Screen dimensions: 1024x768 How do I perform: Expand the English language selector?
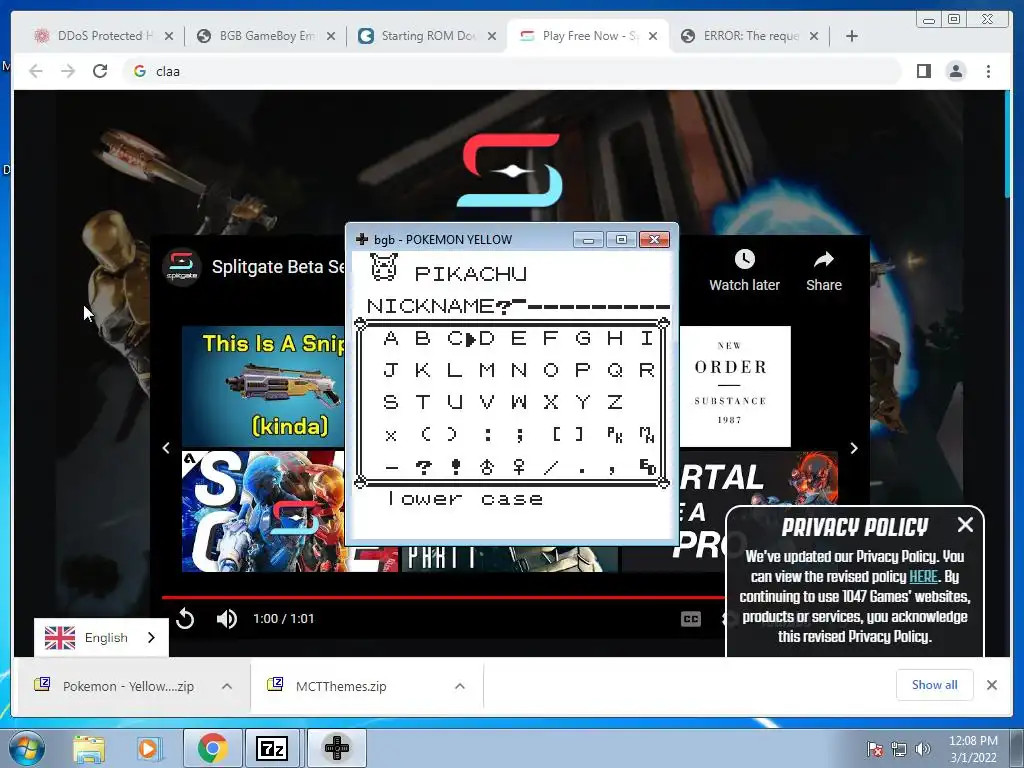pos(101,637)
